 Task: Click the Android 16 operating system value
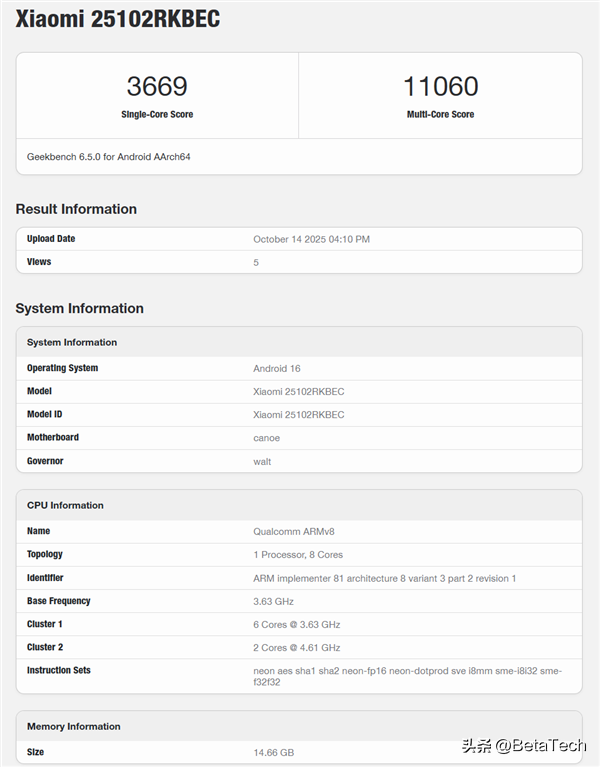(x=277, y=369)
